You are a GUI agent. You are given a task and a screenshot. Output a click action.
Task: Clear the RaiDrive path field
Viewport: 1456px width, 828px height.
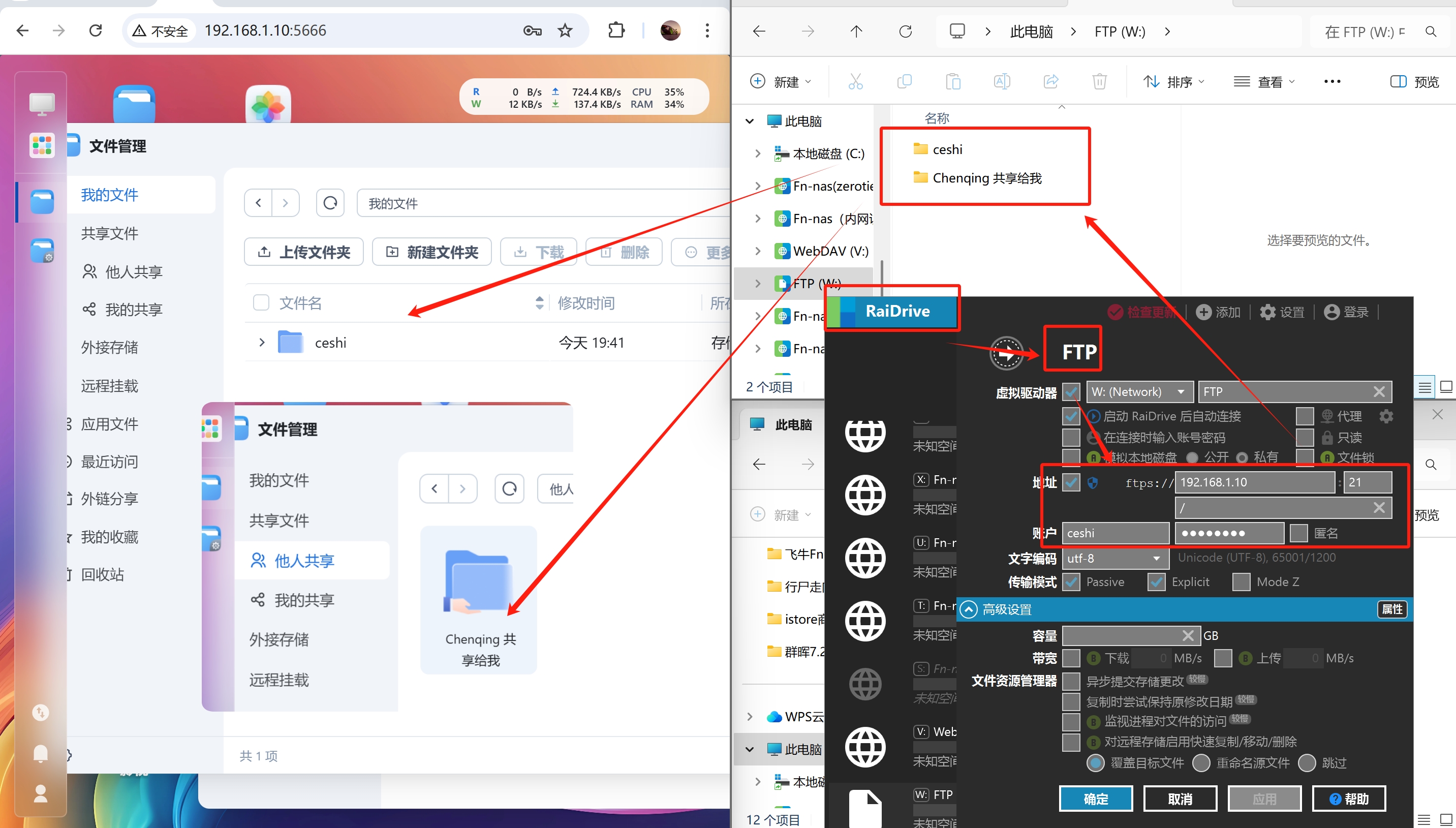coord(1379,508)
